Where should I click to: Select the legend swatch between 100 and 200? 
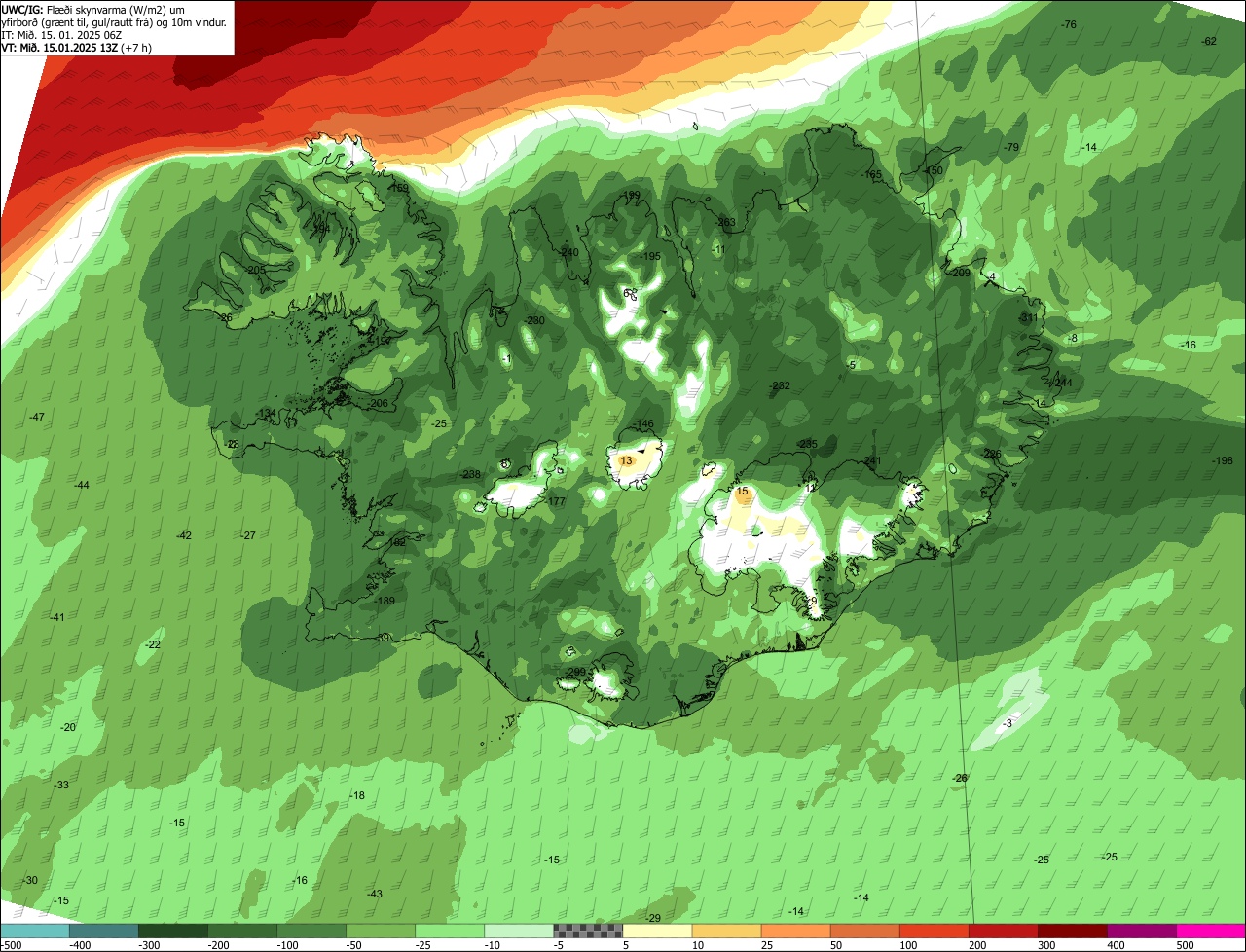click(x=934, y=932)
